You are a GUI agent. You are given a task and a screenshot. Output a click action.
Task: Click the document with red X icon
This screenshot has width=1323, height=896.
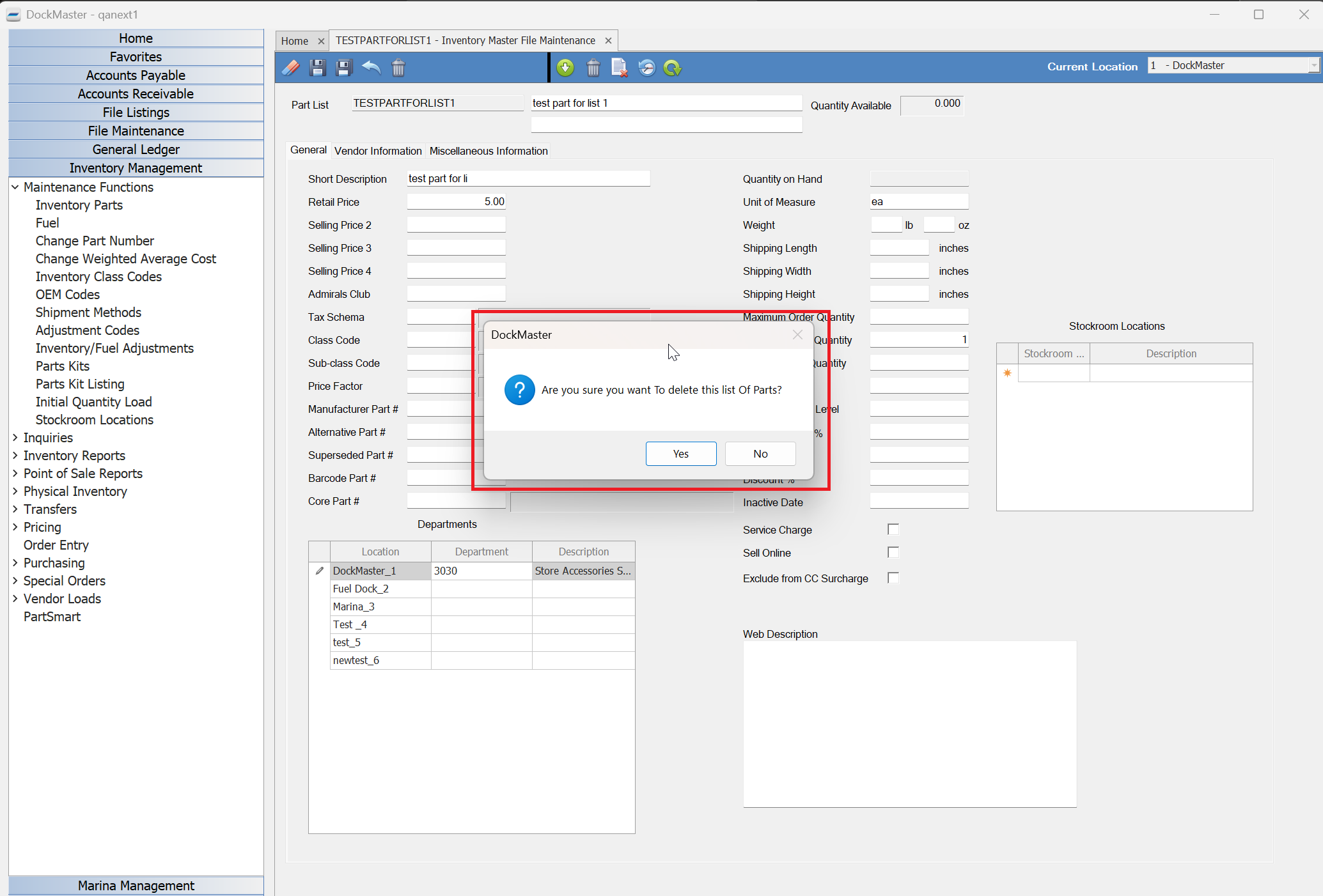619,68
